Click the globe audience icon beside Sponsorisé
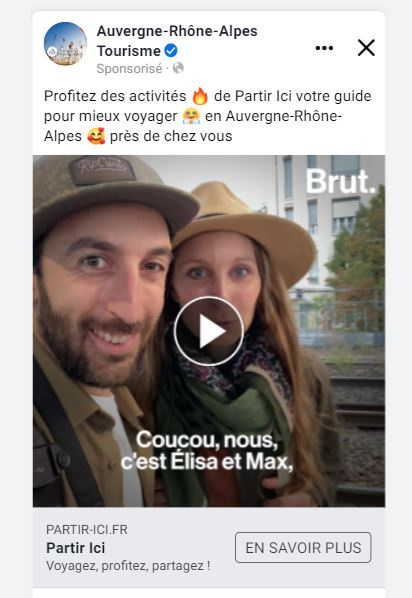This screenshot has height=598, width=412. 178,68
